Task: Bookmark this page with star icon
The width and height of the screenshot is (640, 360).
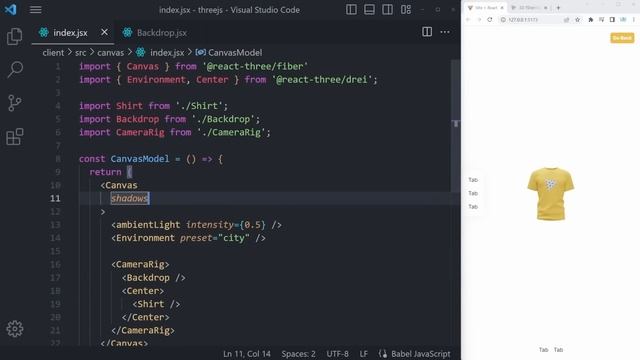Action: 578,20
